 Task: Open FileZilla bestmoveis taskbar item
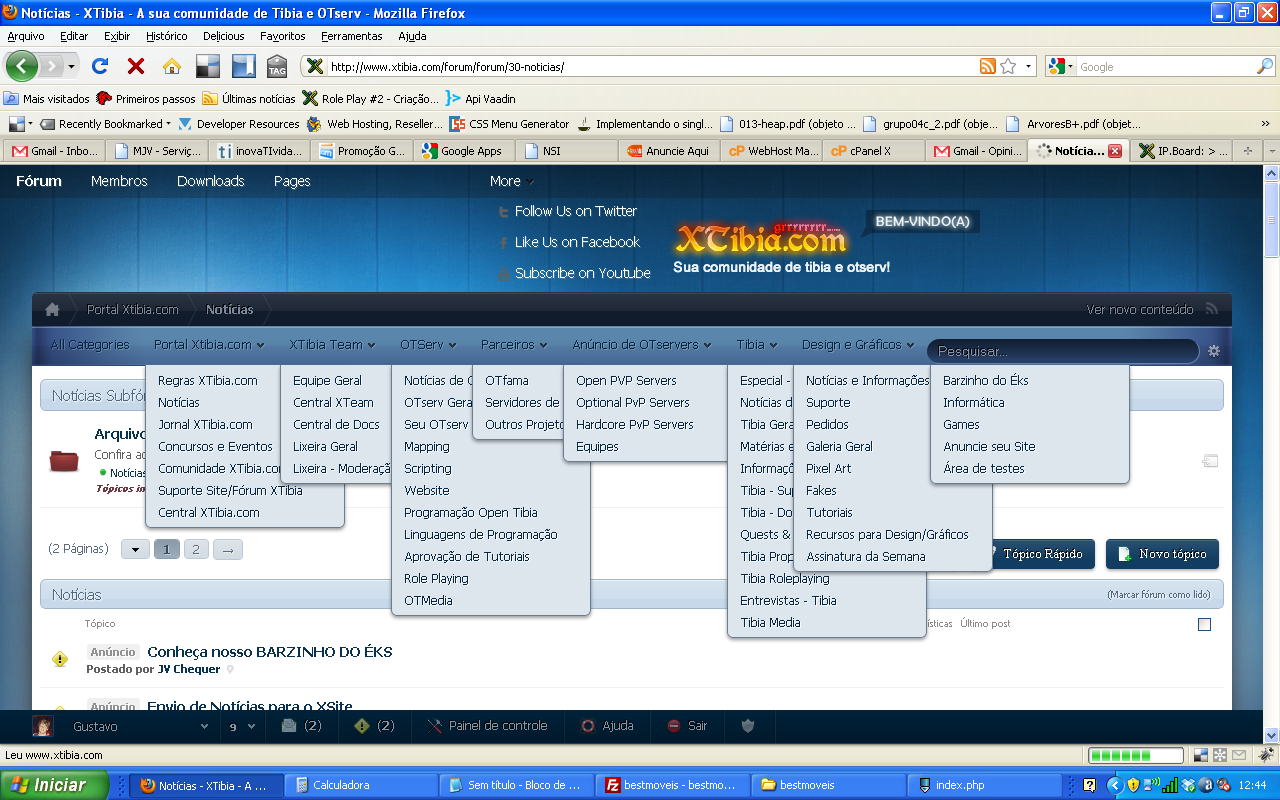(671, 785)
